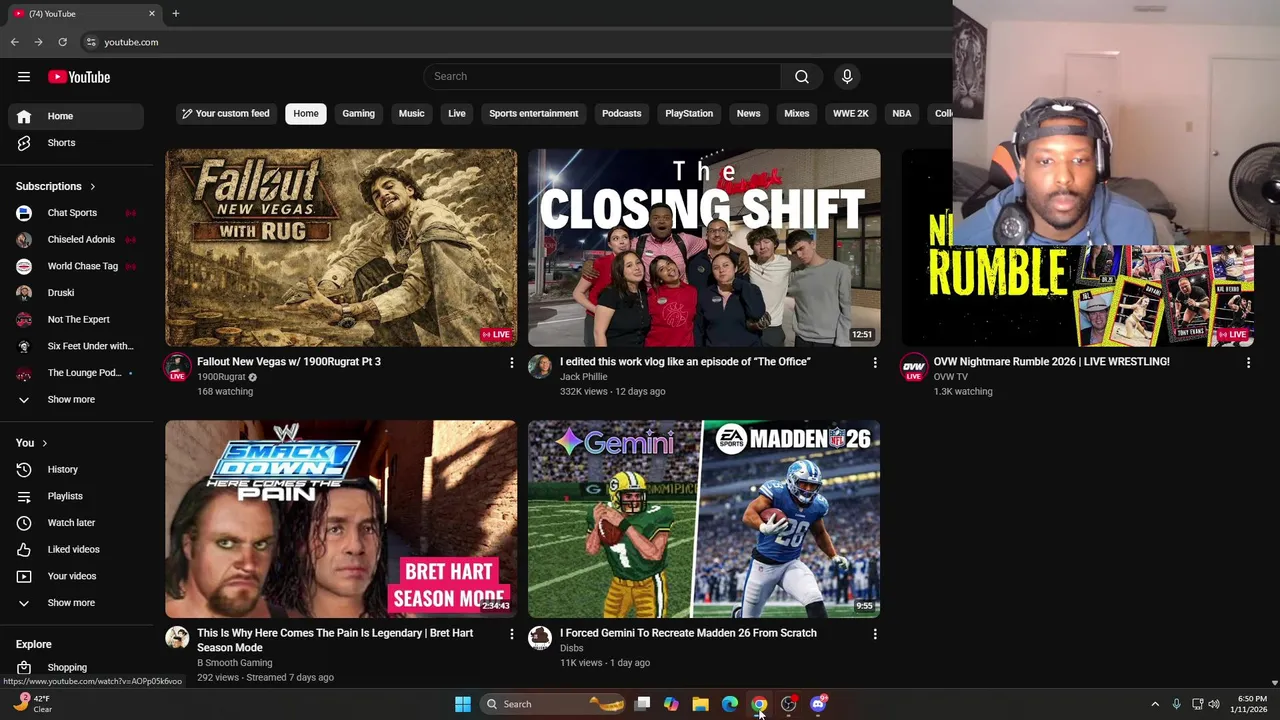Expand Show more under Subscriptions

pos(76,400)
